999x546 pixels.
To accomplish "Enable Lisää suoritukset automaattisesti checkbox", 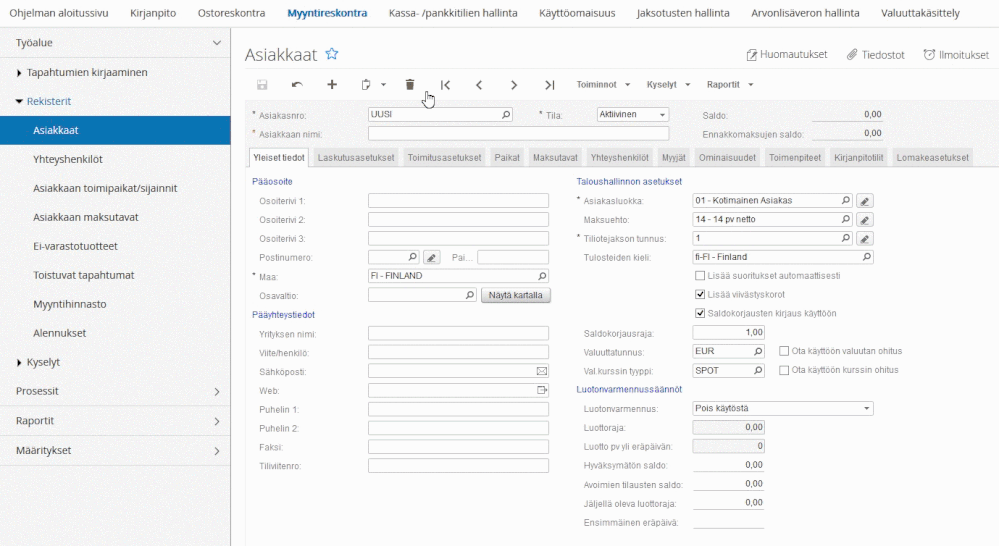I will click(x=700, y=276).
